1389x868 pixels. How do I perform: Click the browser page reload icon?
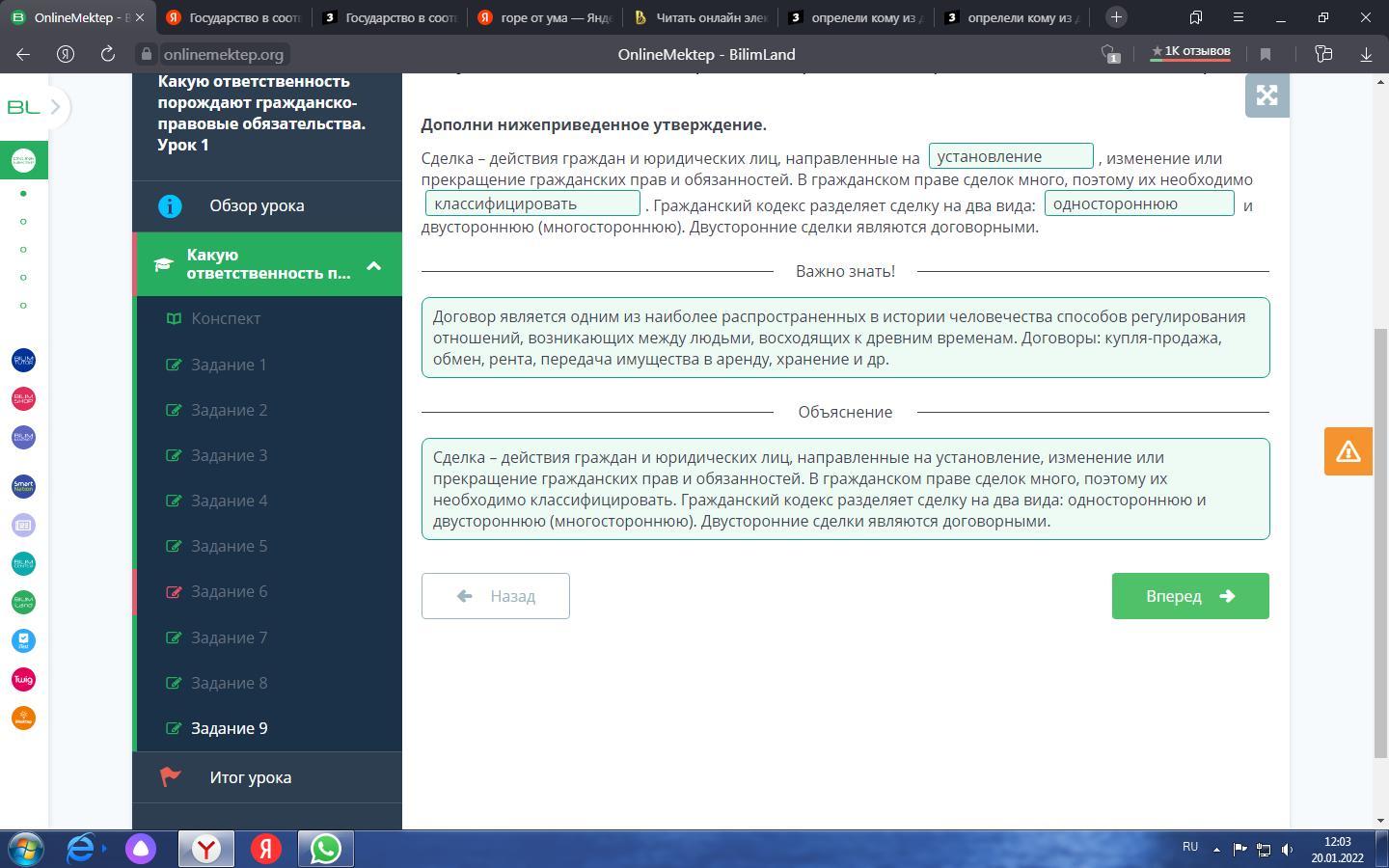pyautogui.click(x=107, y=55)
